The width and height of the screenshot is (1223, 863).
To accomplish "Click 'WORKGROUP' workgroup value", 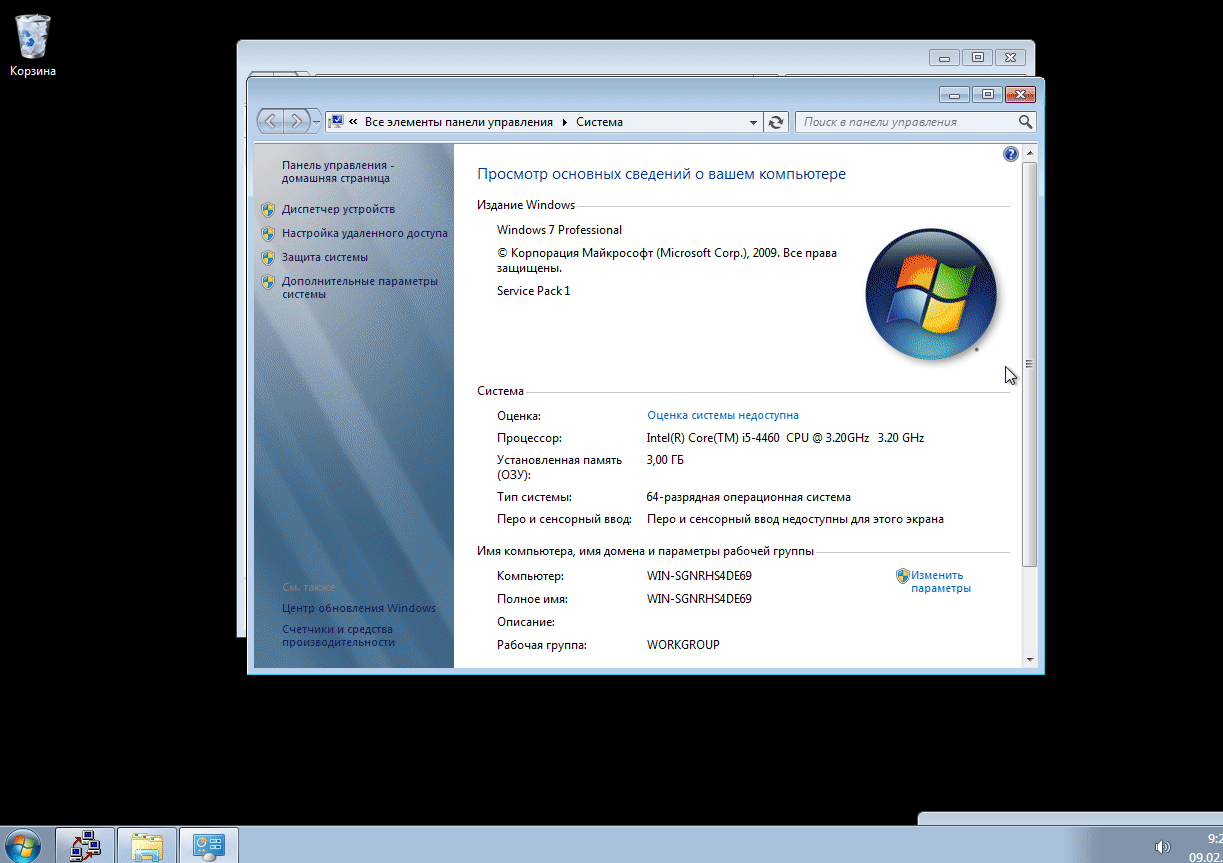I will click(x=683, y=645).
